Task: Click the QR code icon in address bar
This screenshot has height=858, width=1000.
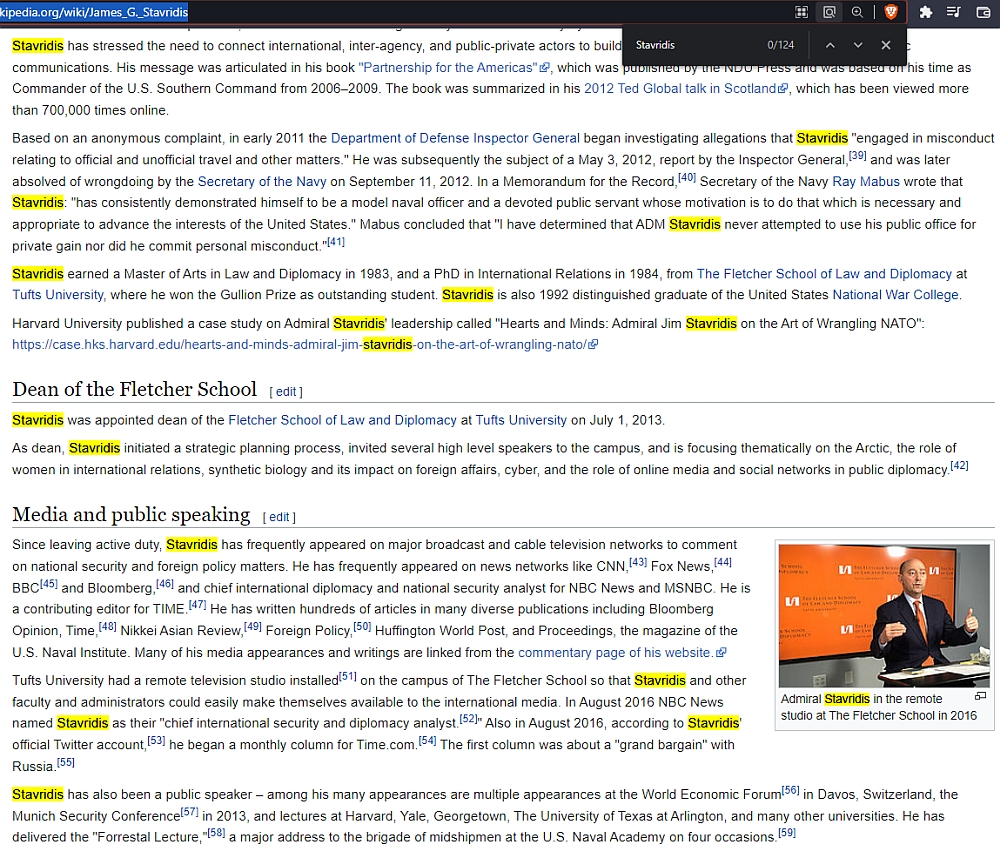Action: (x=801, y=12)
